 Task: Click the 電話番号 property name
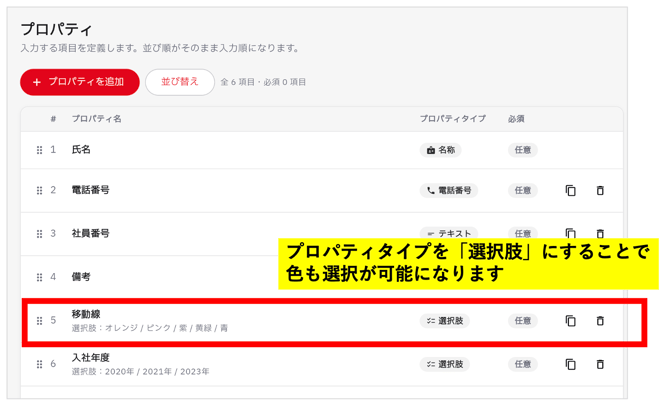coord(91,190)
